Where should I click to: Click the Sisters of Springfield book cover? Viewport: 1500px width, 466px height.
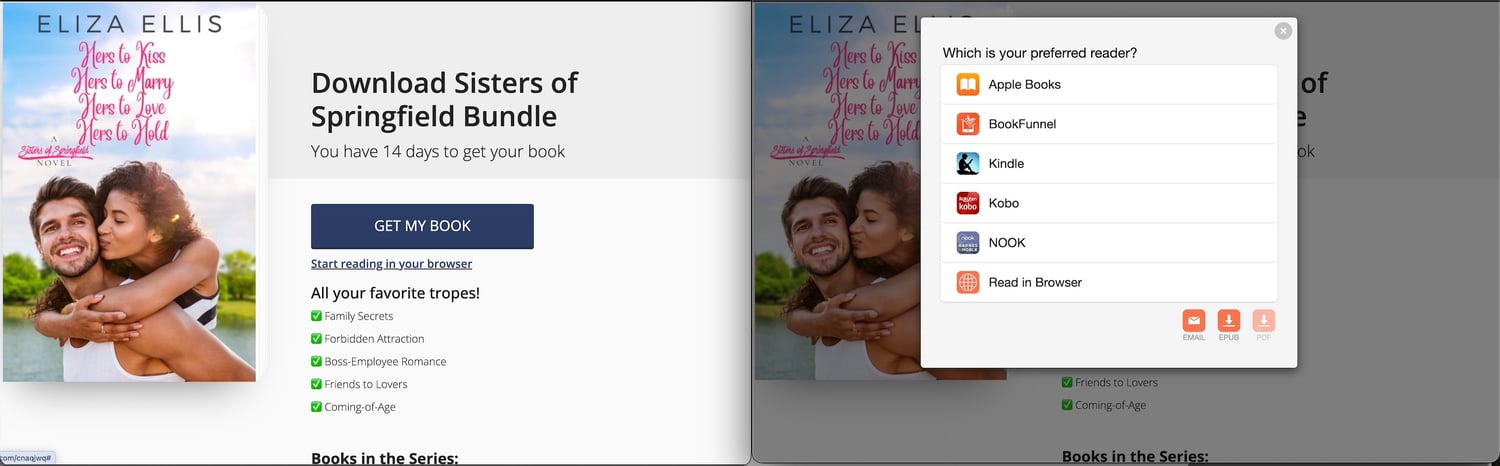[x=131, y=192]
